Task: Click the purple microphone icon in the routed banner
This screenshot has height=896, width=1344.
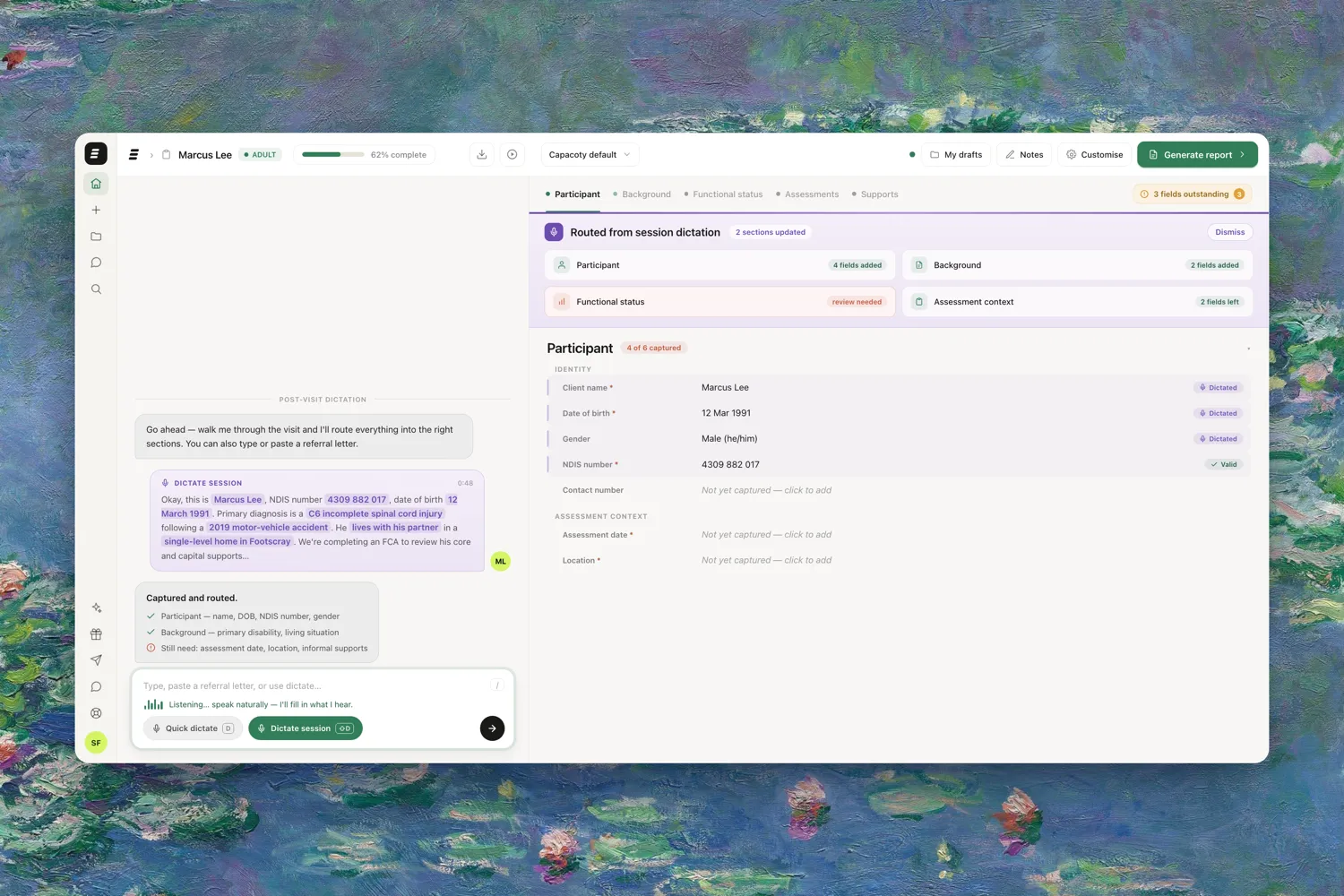Action: 554,232
